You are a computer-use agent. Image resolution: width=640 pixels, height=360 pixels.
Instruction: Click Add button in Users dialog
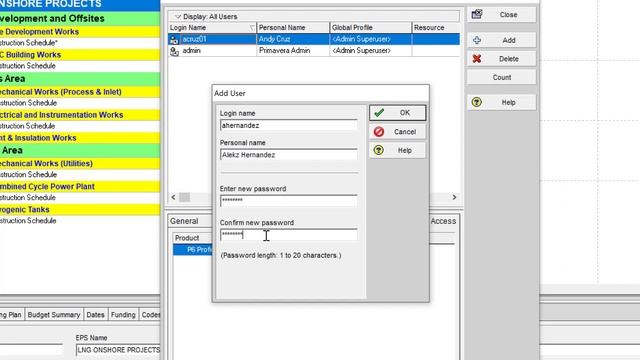(x=502, y=40)
